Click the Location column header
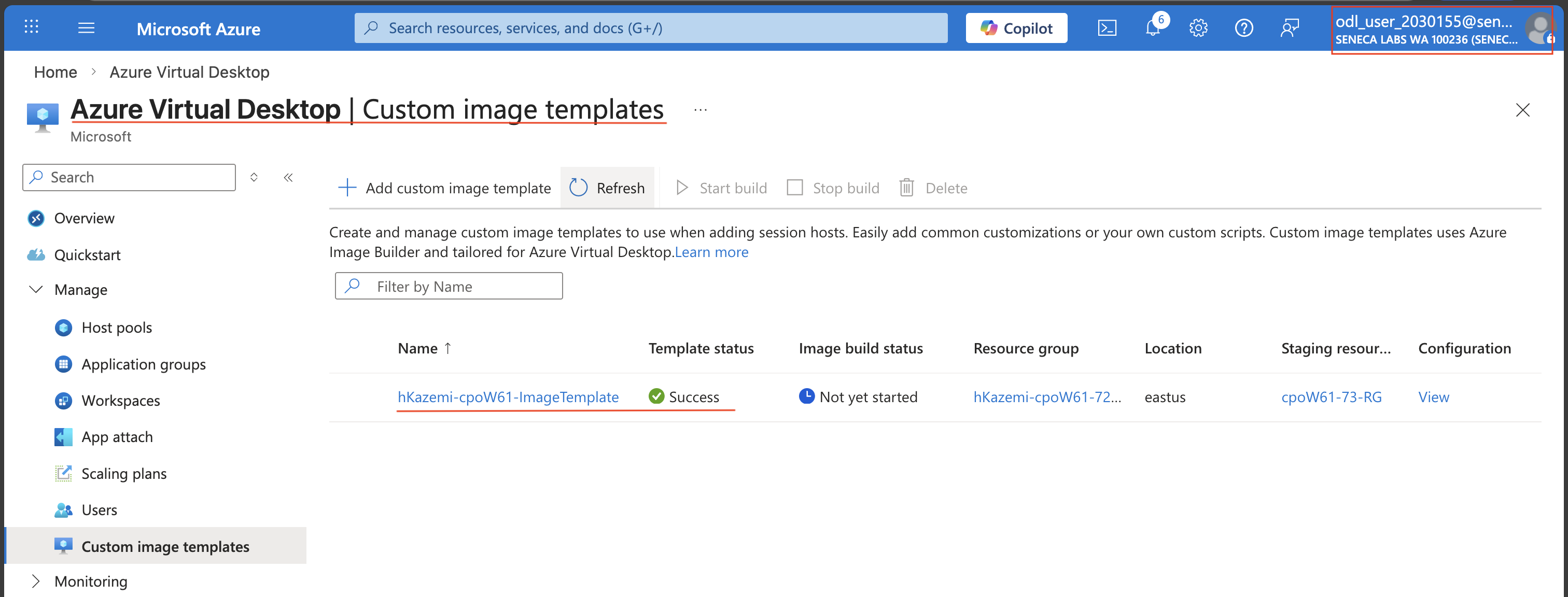The height and width of the screenshot is (597, 1568). coord(1173,348)
